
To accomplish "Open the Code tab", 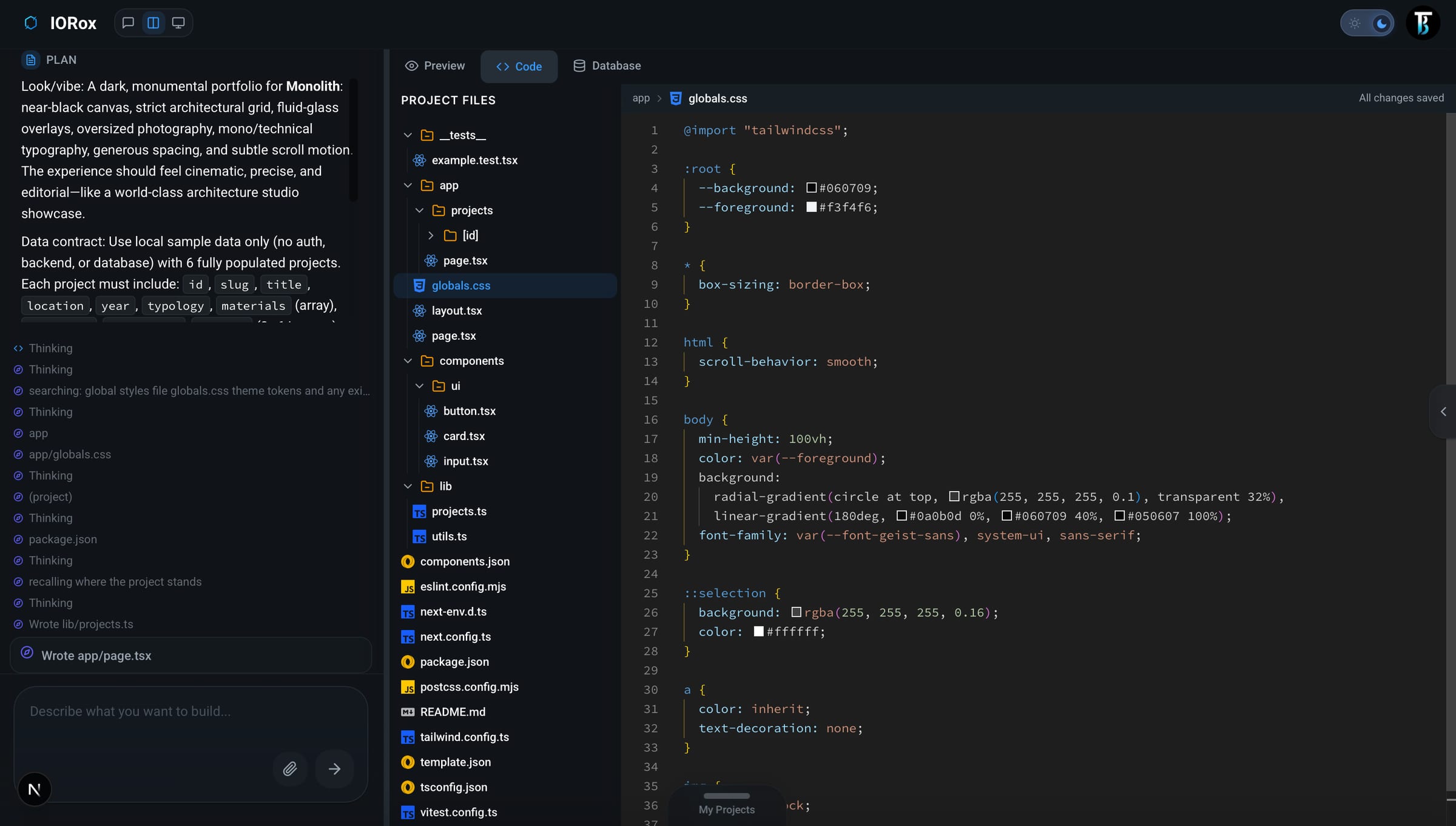I will [x=519, y=66].
